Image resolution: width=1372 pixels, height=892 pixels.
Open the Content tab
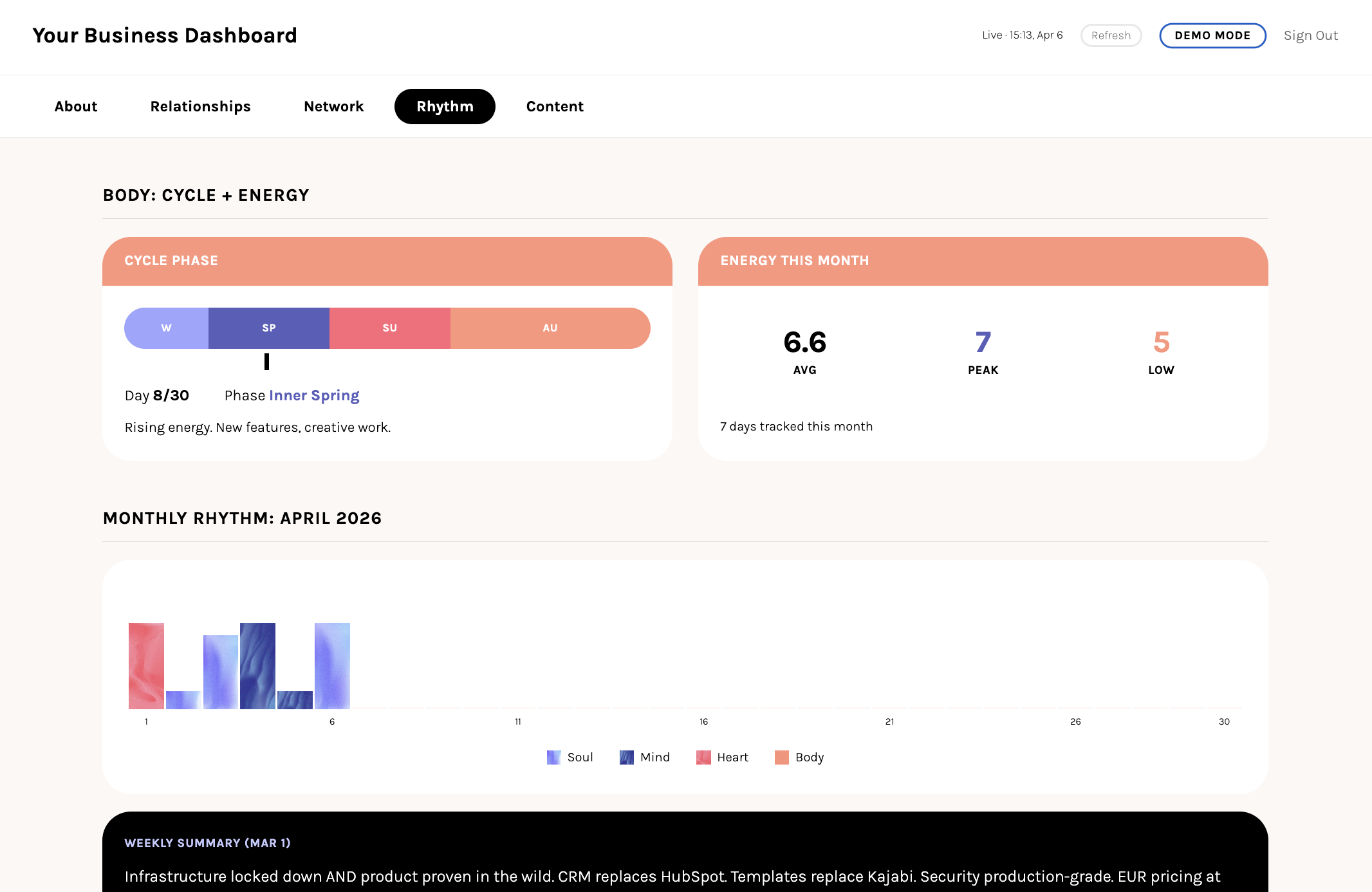(555, 106)
